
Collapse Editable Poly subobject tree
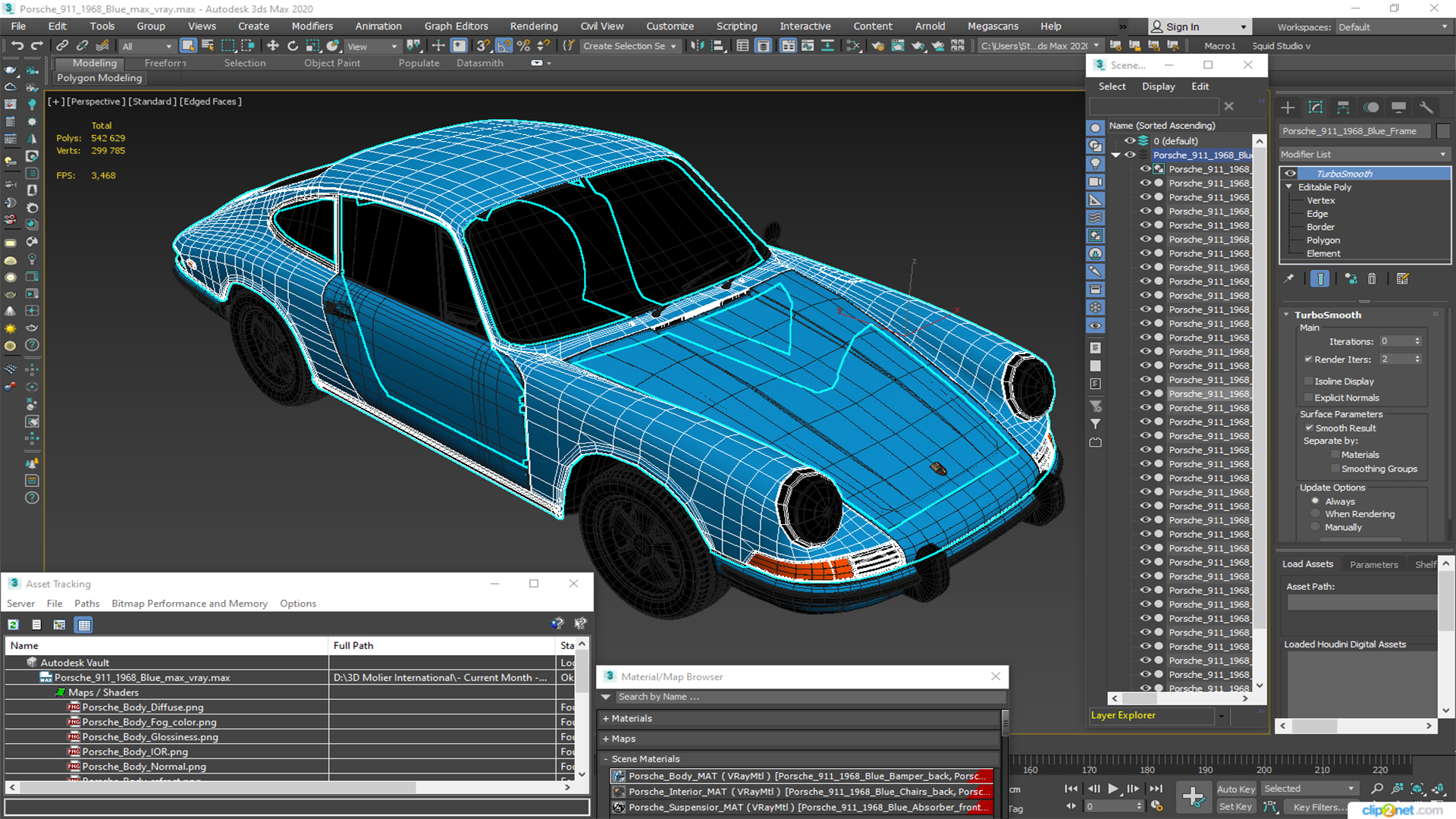click(x=1289, y=187)
